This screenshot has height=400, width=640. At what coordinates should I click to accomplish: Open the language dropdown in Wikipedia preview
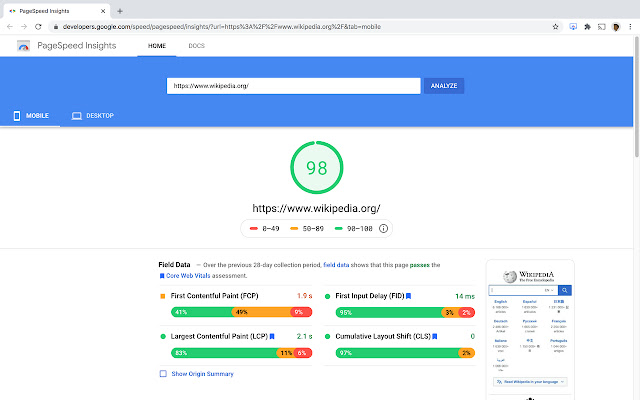[549, 290]
